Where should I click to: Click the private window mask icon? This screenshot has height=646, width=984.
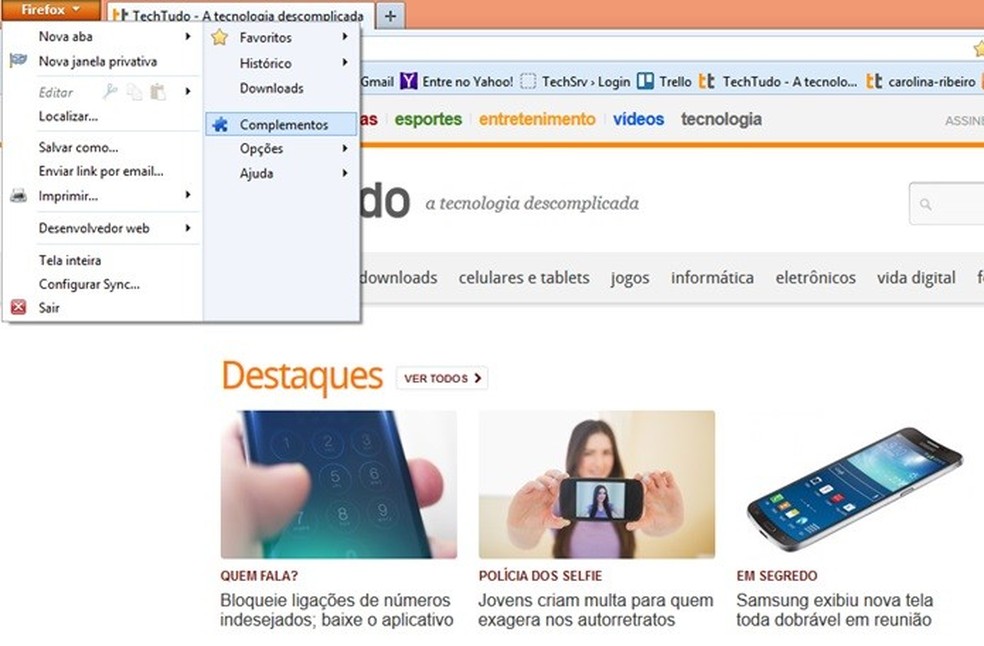click(18, 61)
